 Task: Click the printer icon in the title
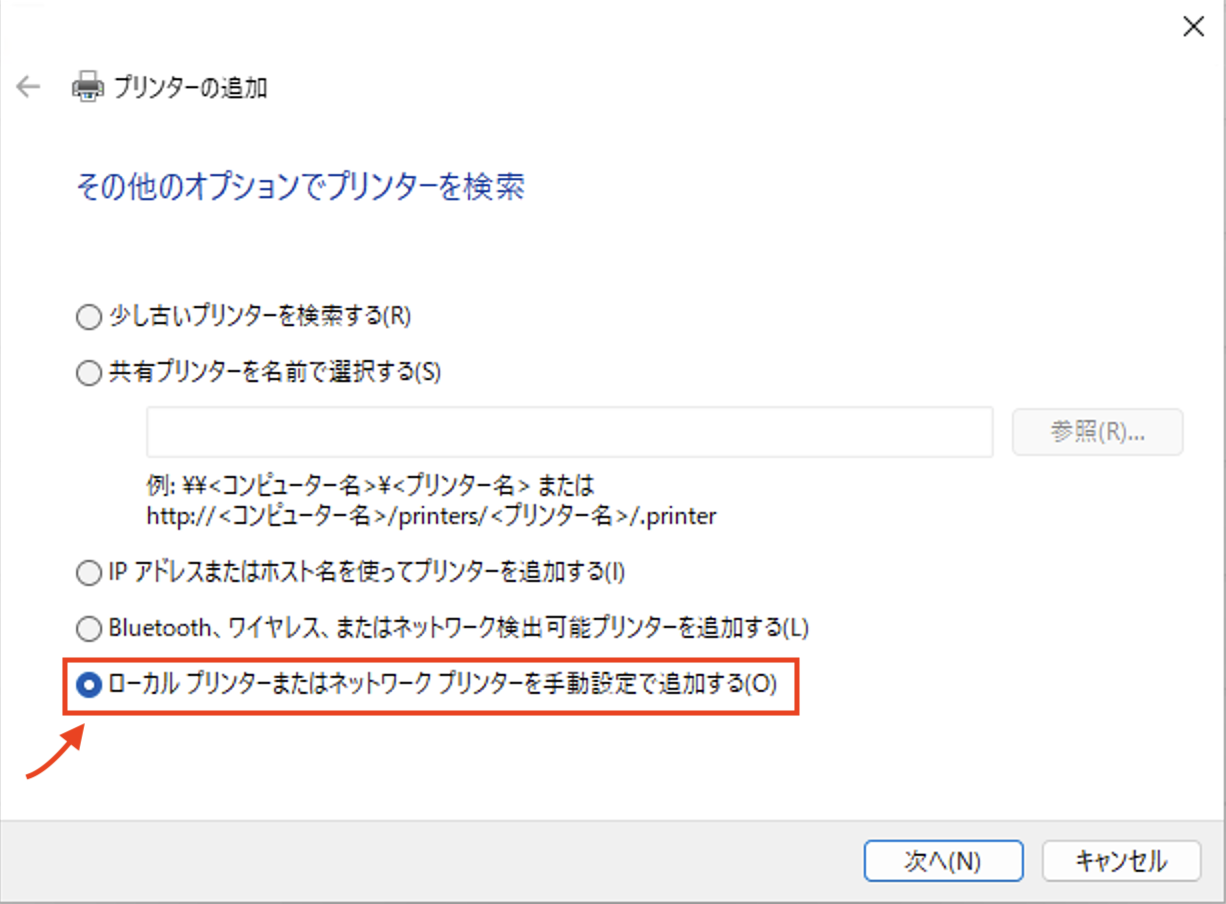point(87,87)
